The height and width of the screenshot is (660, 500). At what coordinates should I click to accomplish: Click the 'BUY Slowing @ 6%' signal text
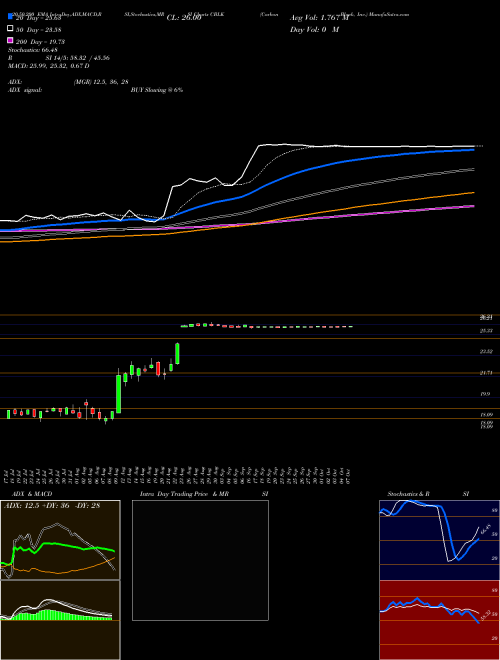click(x=157, y=90)
